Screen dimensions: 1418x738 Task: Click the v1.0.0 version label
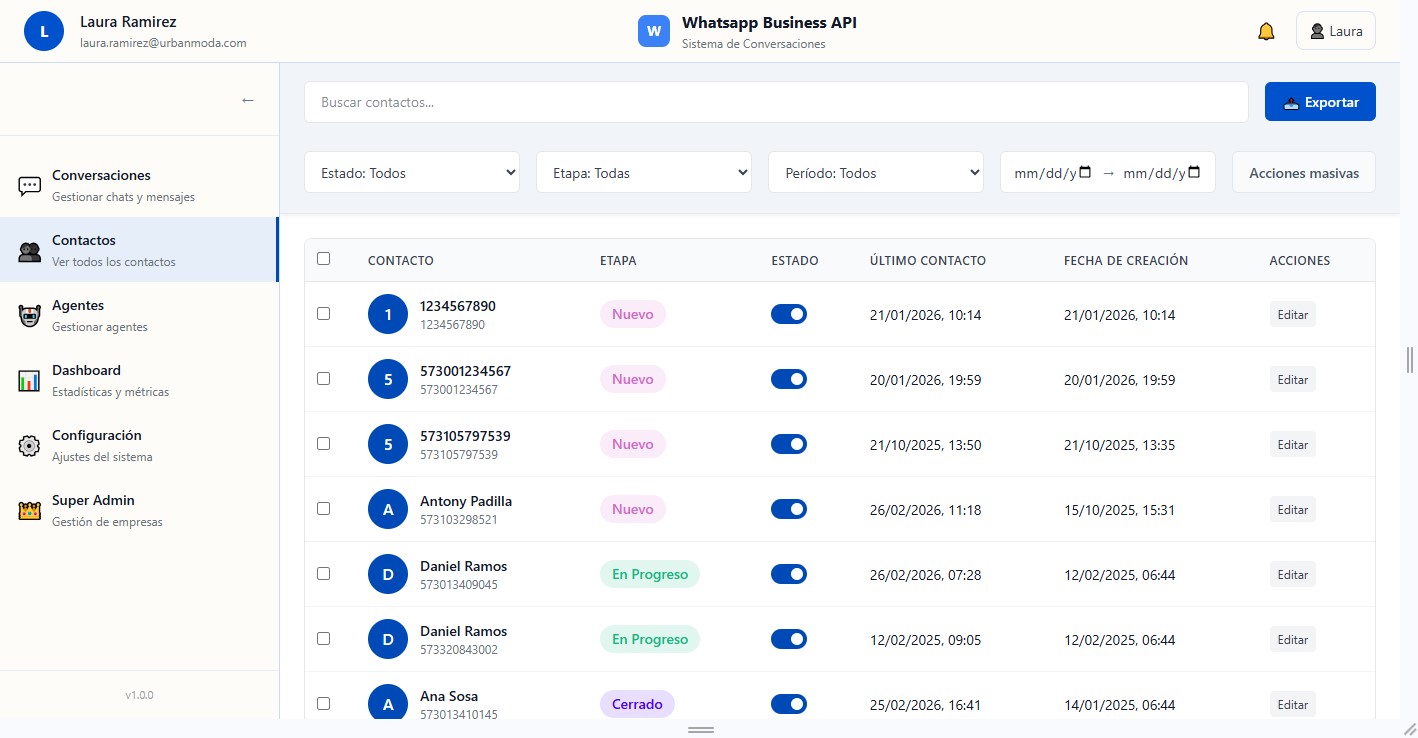[139, 695]
